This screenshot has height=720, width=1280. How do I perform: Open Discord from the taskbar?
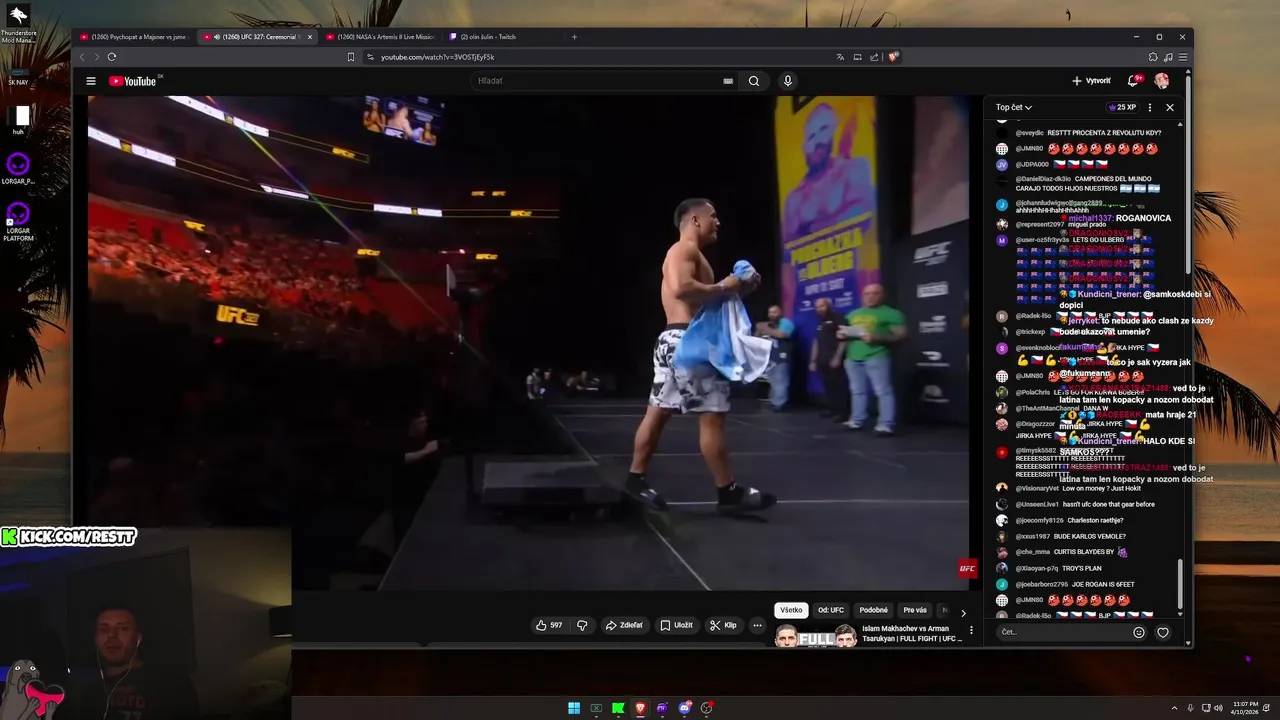point(684,708)
